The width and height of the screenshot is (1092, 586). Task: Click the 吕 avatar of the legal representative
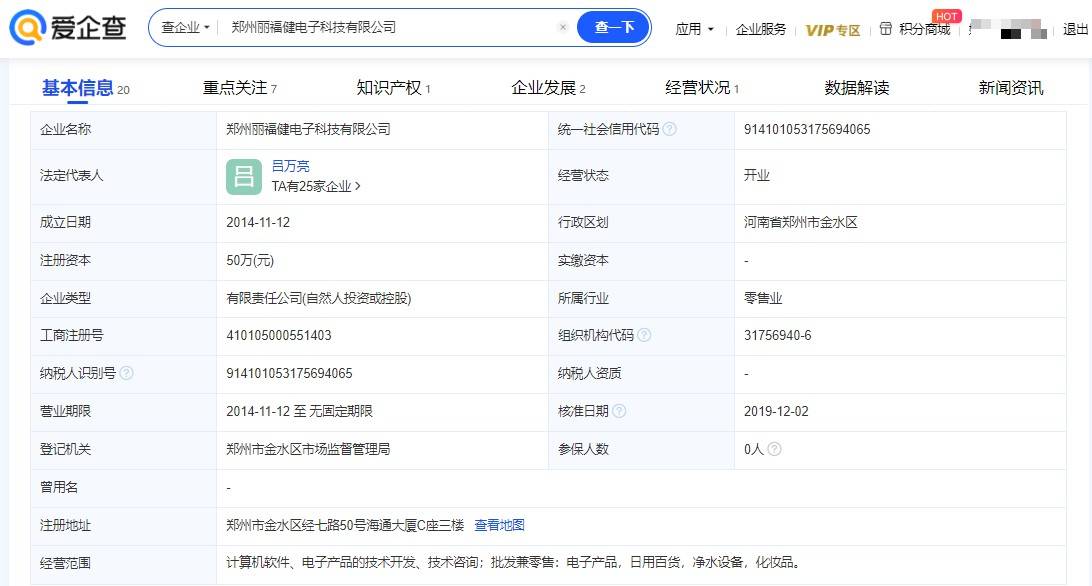tap(244, 176)
